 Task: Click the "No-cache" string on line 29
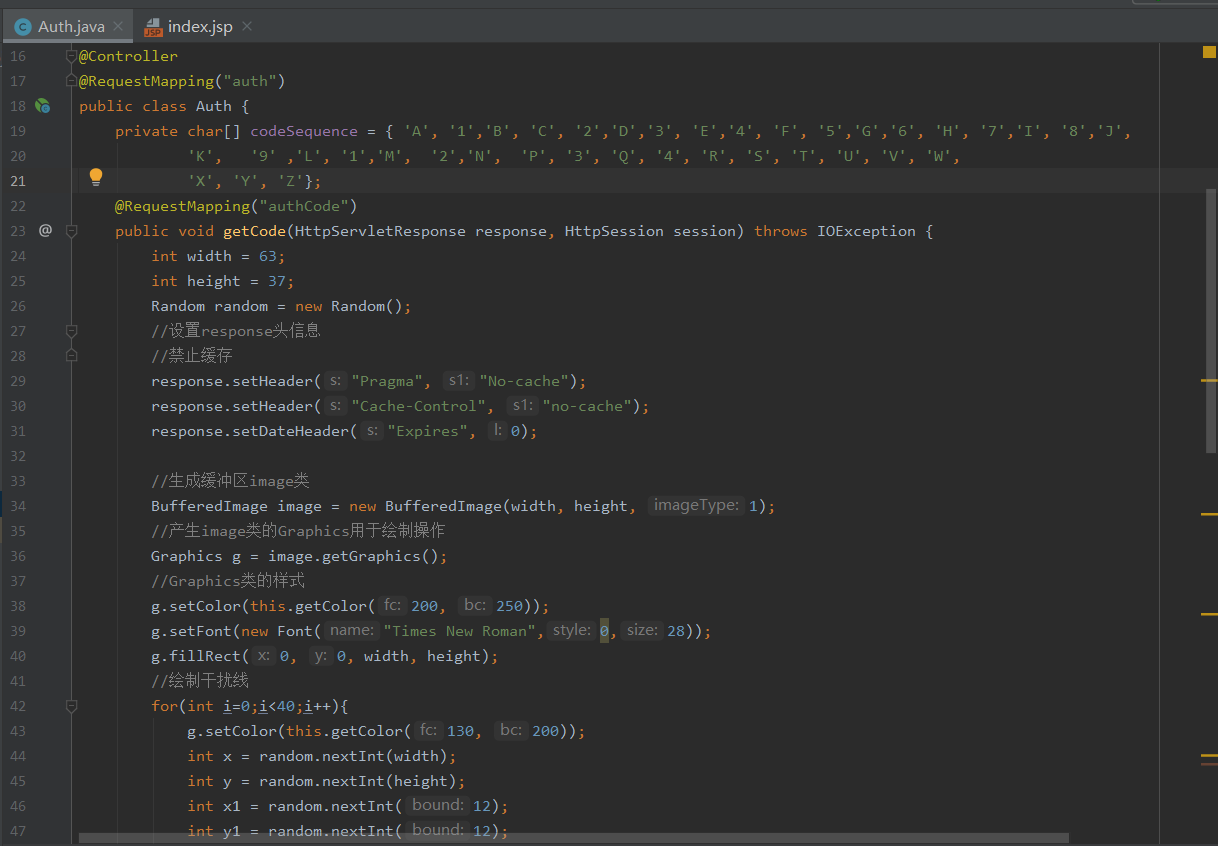pyautogui.click(x=524, y=381)
